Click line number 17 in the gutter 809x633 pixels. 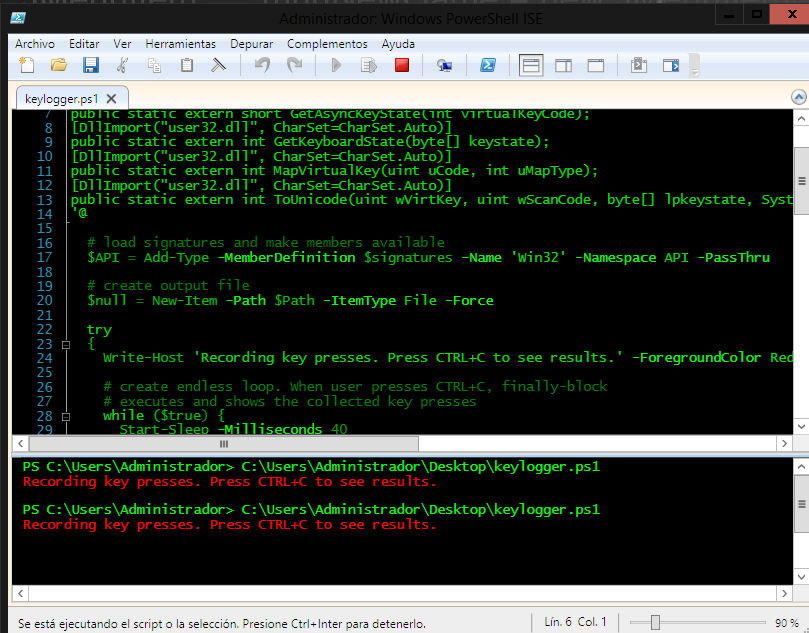coord(45,257)
